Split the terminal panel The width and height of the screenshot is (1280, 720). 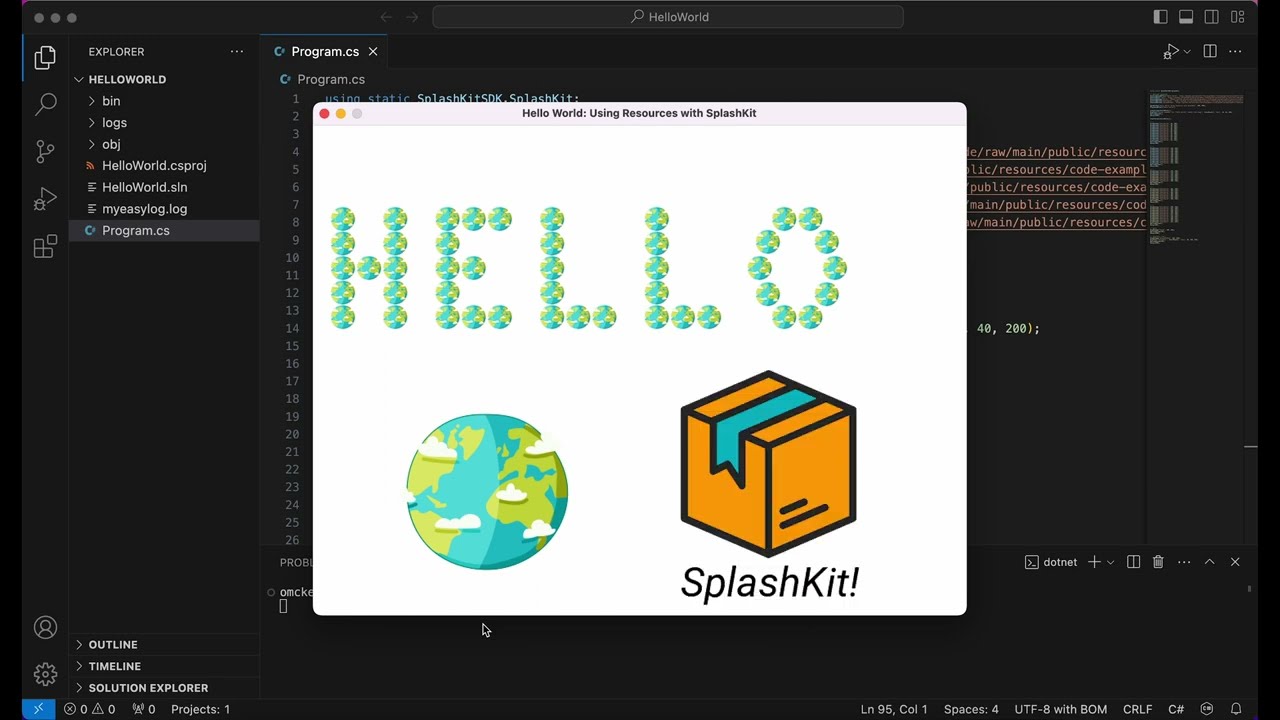[1133, 562]
